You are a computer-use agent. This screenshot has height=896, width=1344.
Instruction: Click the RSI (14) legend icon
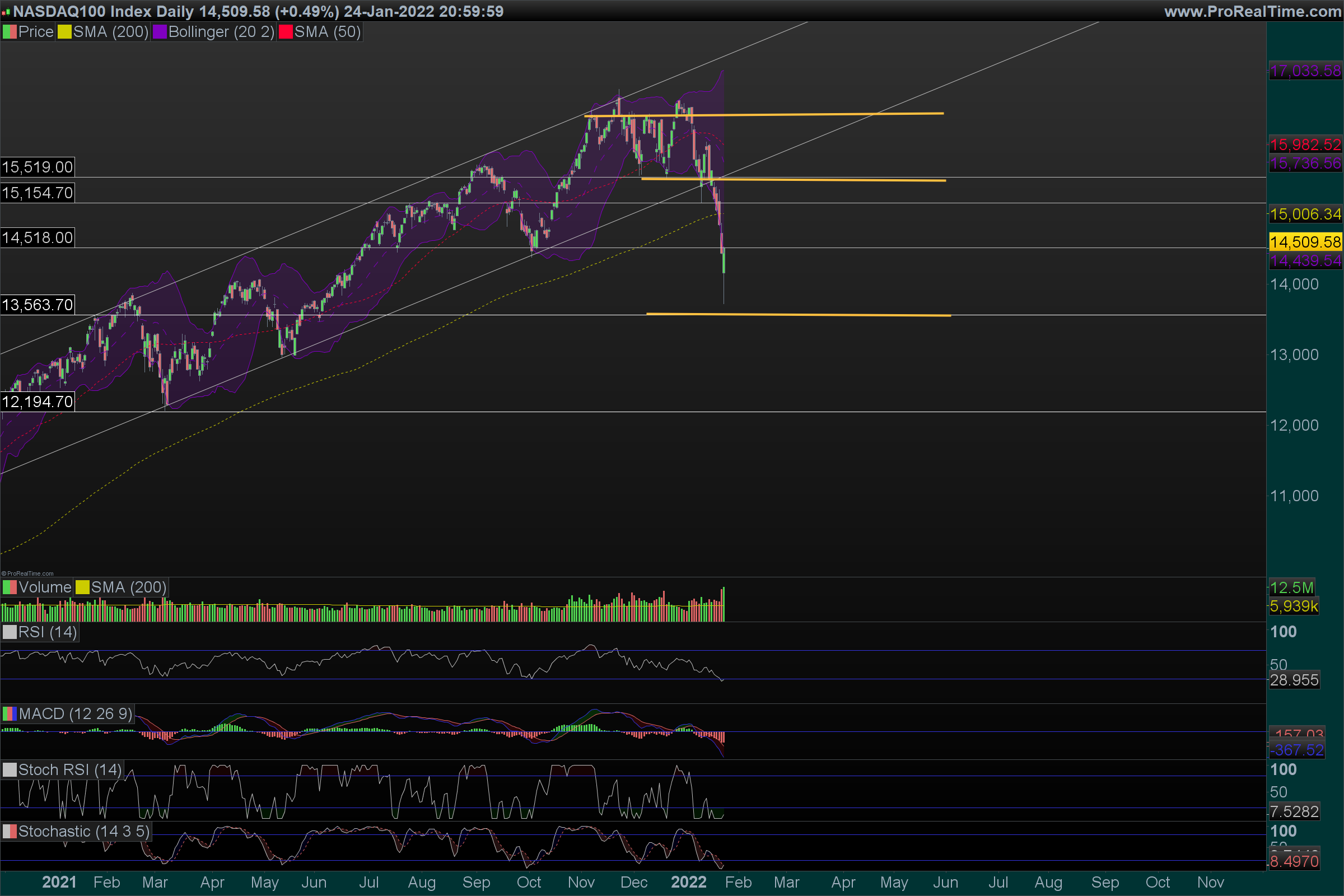(9, 632)
